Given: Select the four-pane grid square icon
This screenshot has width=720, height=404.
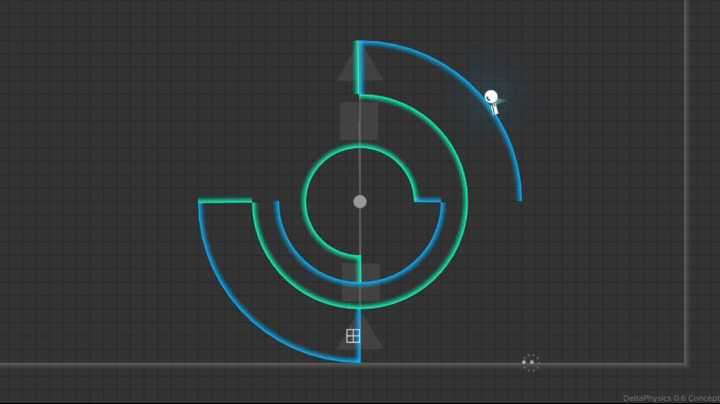Looking at the screenshot, I should pos(353,336).
